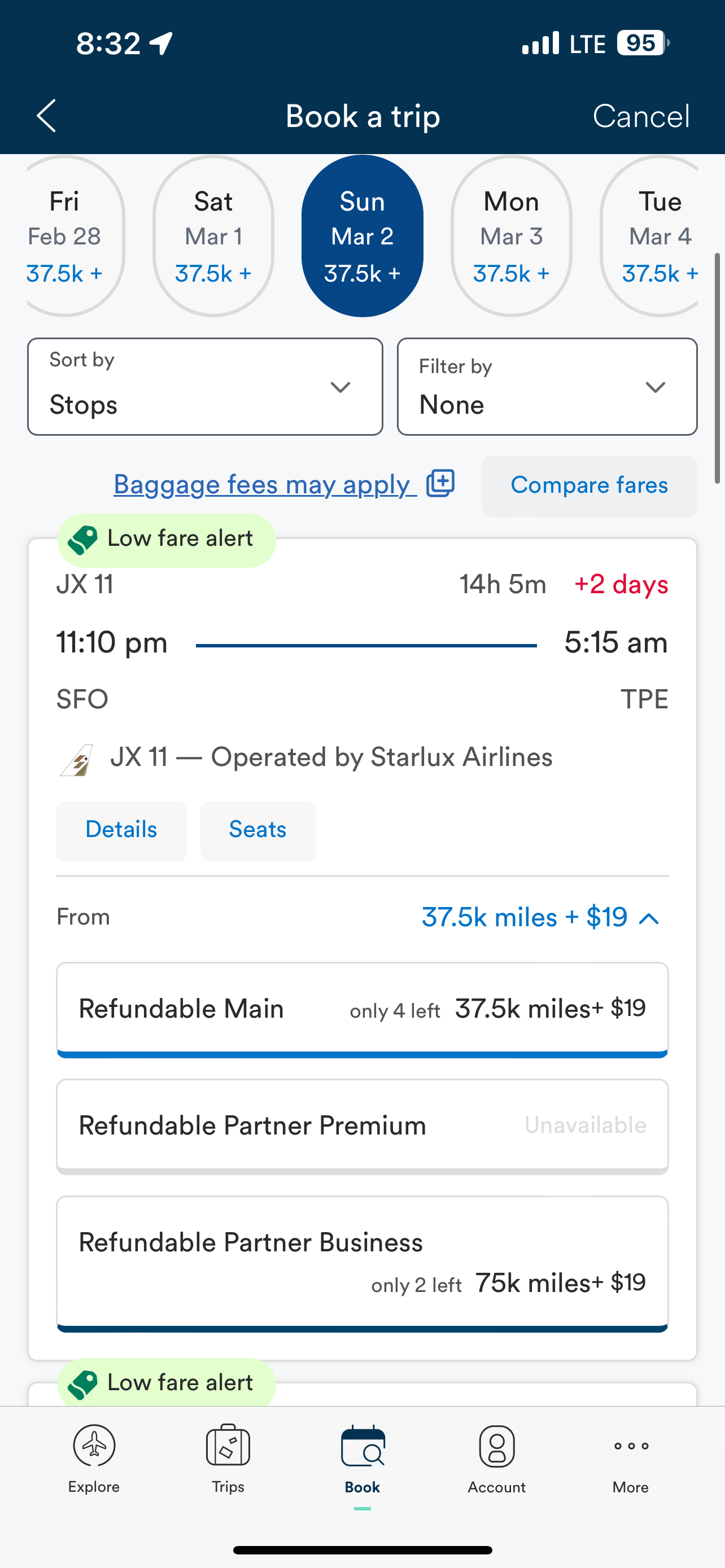Viewport: 725px width, 1568px height.
Task: Select the Mon Mar 3 date
Action: click(x=512, y=236)
